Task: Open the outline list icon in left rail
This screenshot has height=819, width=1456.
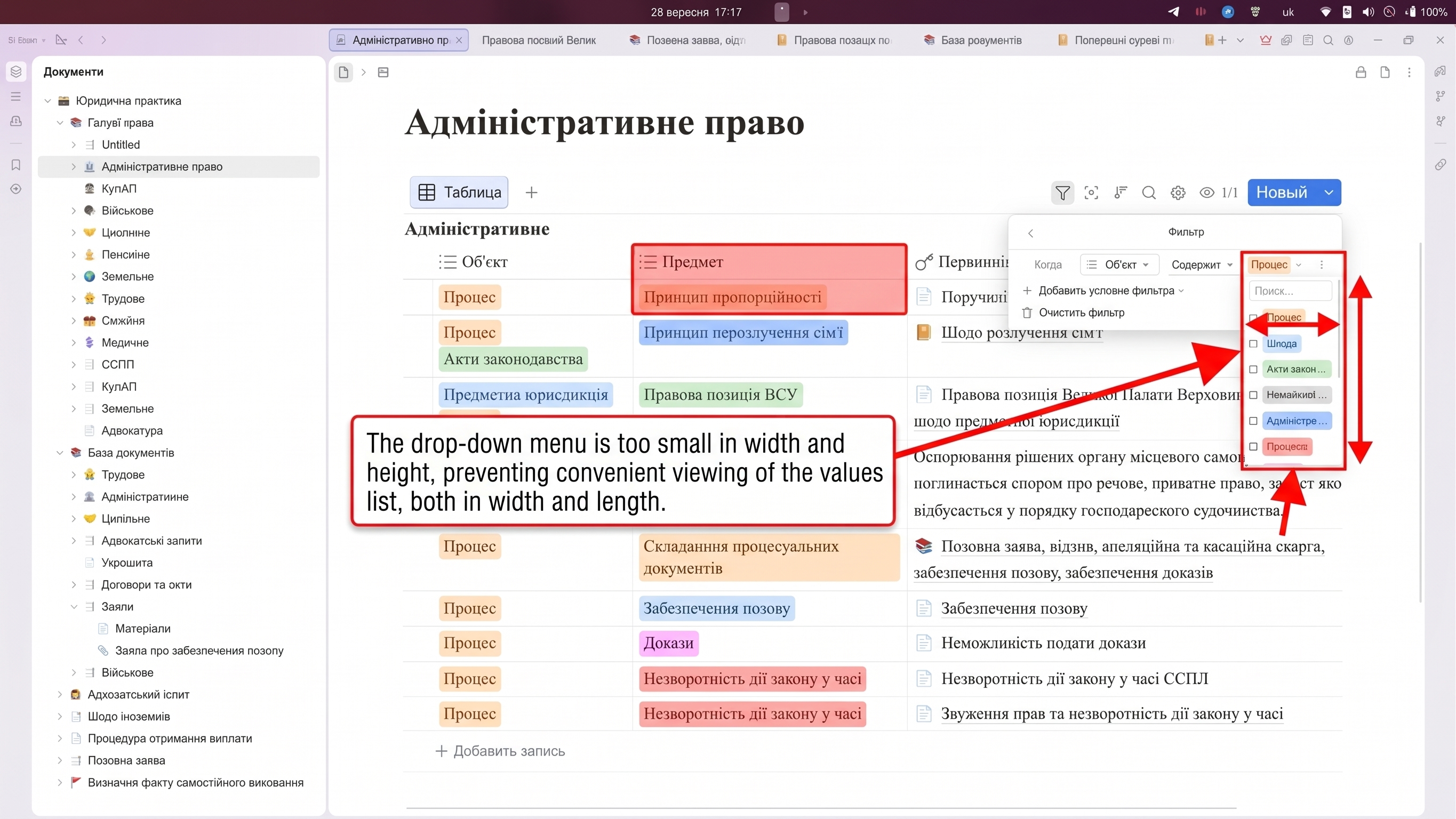Action: [16, 96]
